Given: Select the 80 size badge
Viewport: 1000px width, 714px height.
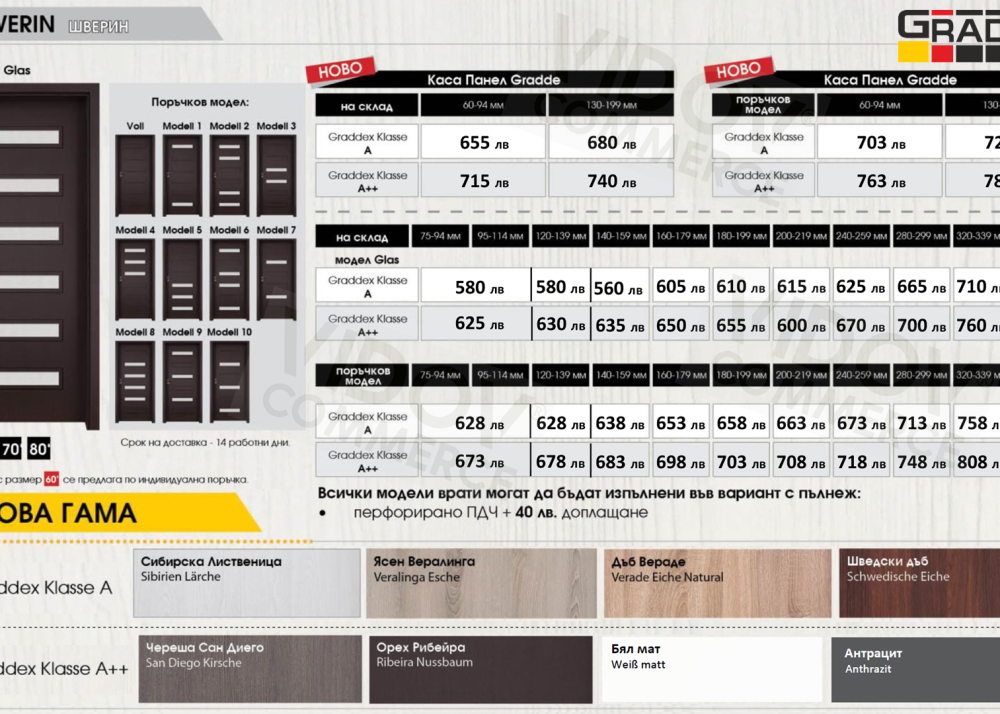Looking at the screenshot, I should 39,448.
